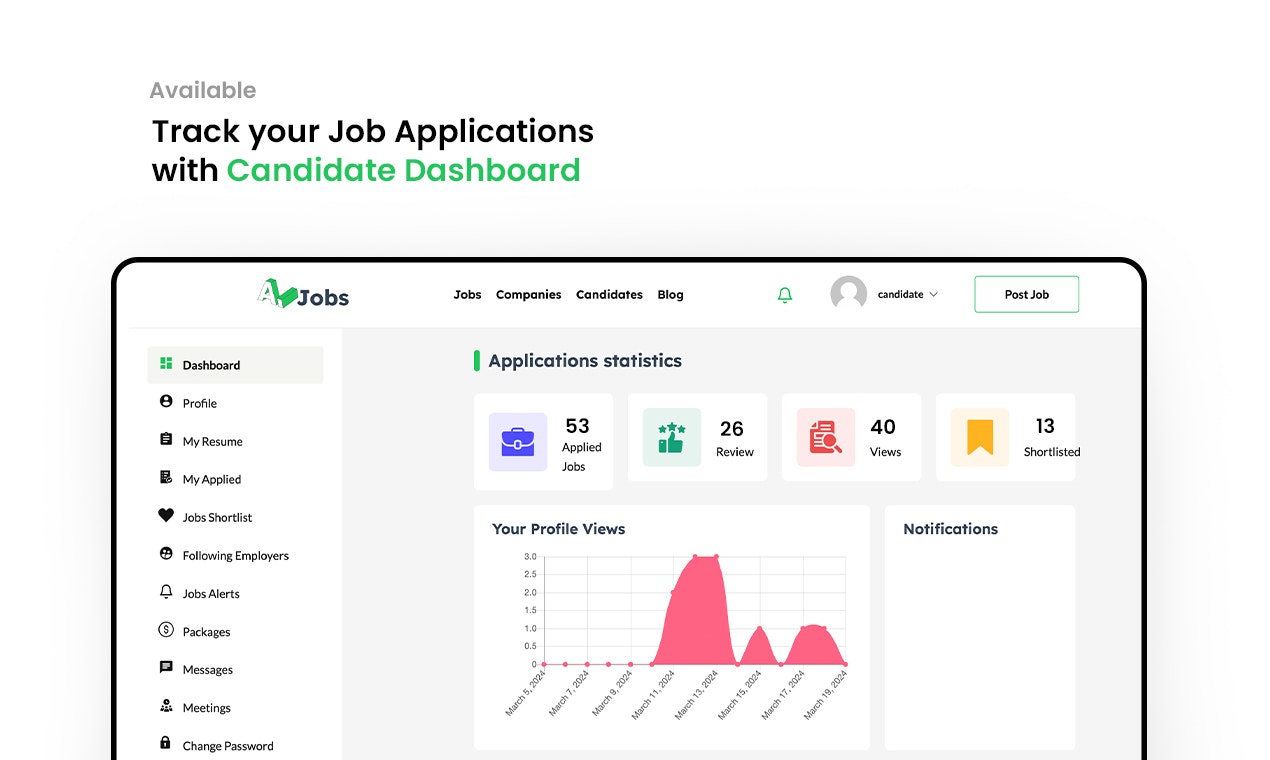The image size is (1270, 760).
Task: Click the Profile person icon
Action: pos(166,401)
